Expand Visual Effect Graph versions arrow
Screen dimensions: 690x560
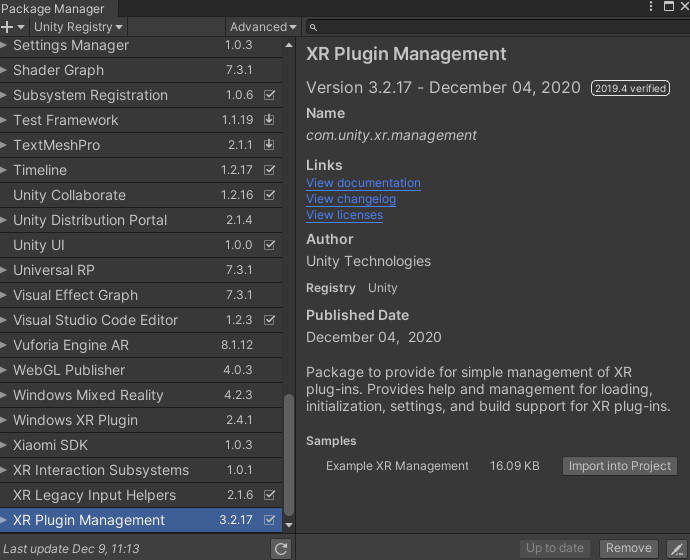coord(4,295)
